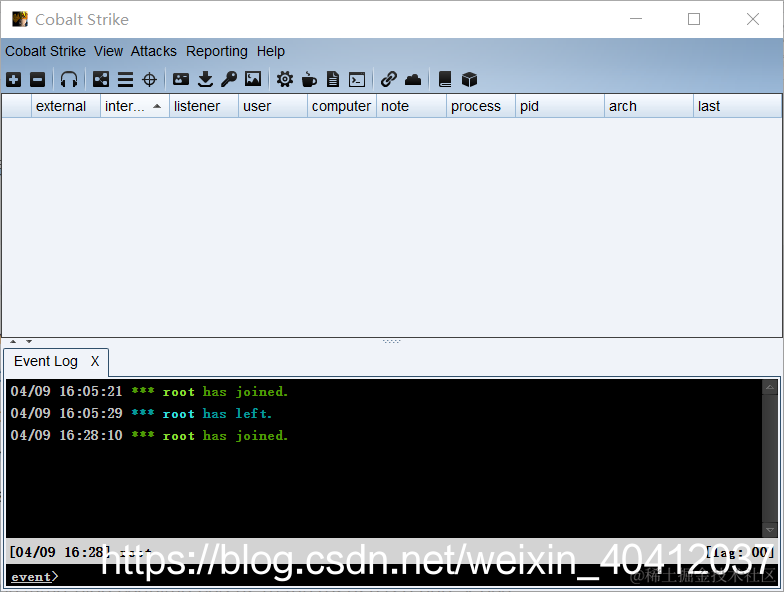The width and height of the screenshot is (784, 592).
Task: Open the View menu
Action: (x=108, y=52)
